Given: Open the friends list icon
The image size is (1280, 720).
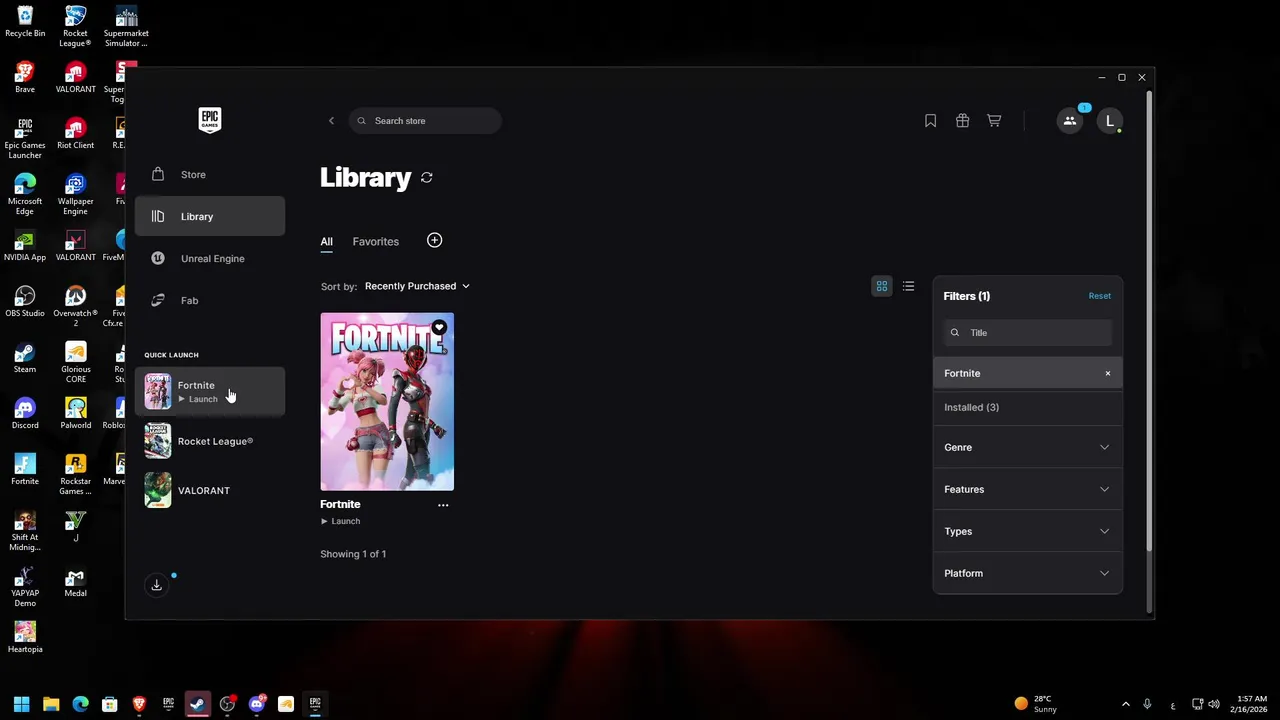Looking at the screenshot, I should click(1070, 121).
